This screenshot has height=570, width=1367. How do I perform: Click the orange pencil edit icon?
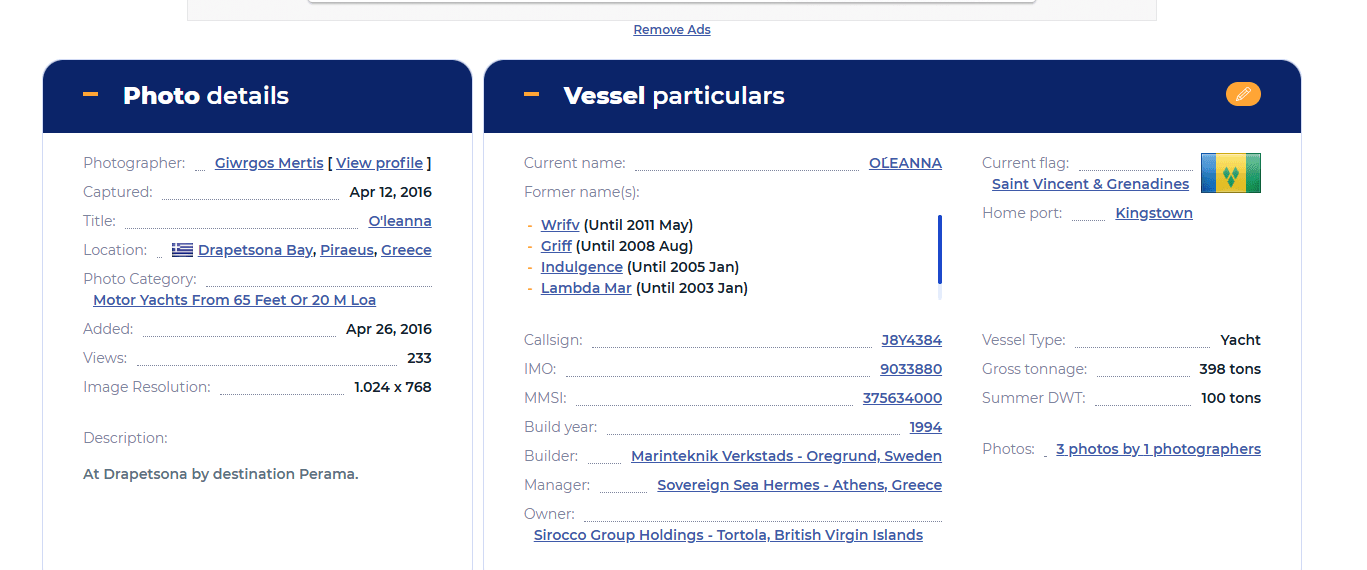[x=1243, y=94]
